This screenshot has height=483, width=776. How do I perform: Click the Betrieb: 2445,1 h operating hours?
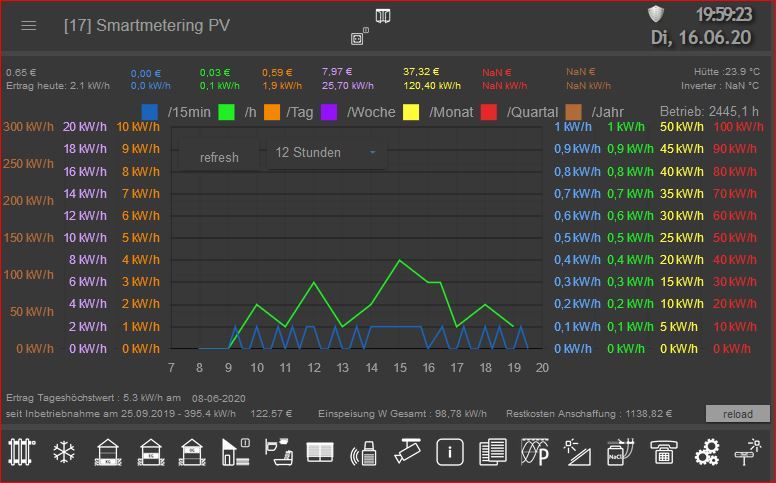pos(709,111)
